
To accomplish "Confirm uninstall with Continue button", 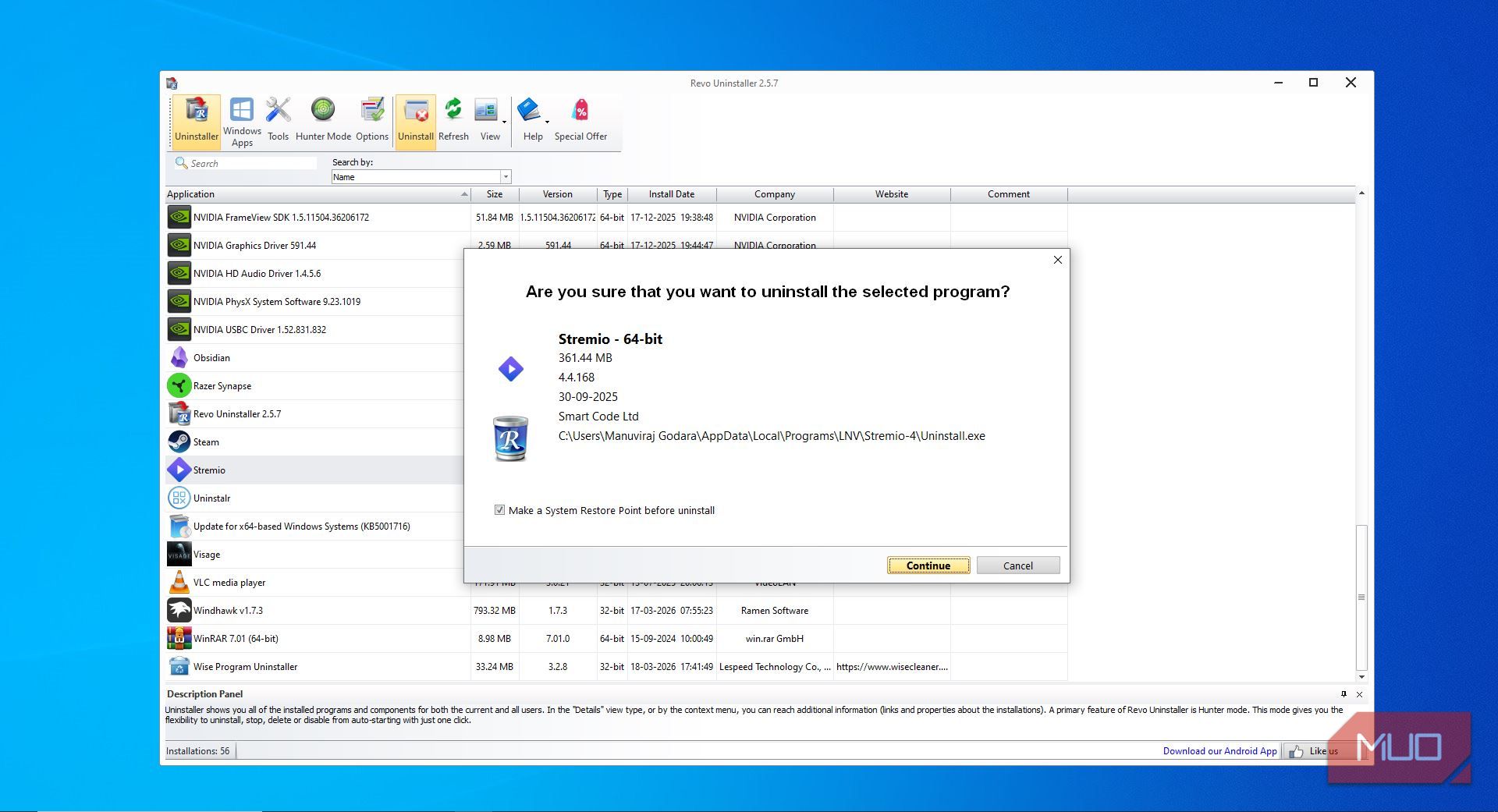I will [x=928, y=566].
